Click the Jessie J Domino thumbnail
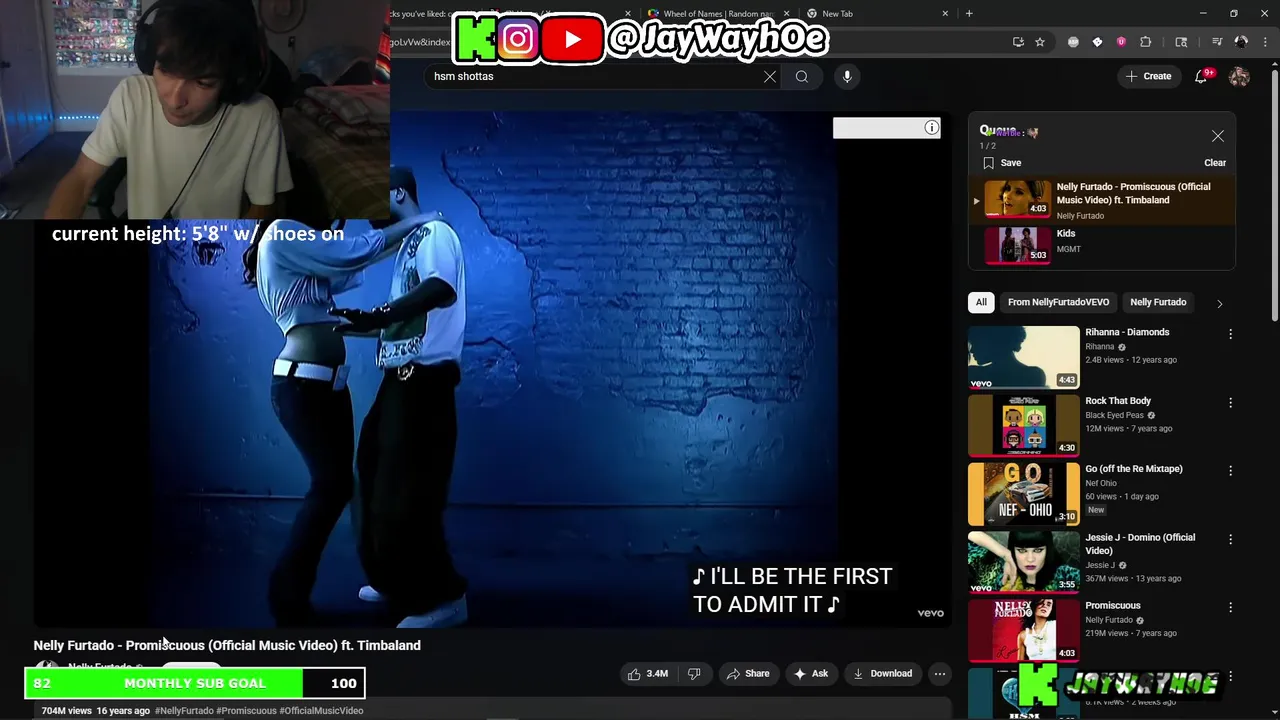The image size is (1280, 720). tap(1023, 562)
